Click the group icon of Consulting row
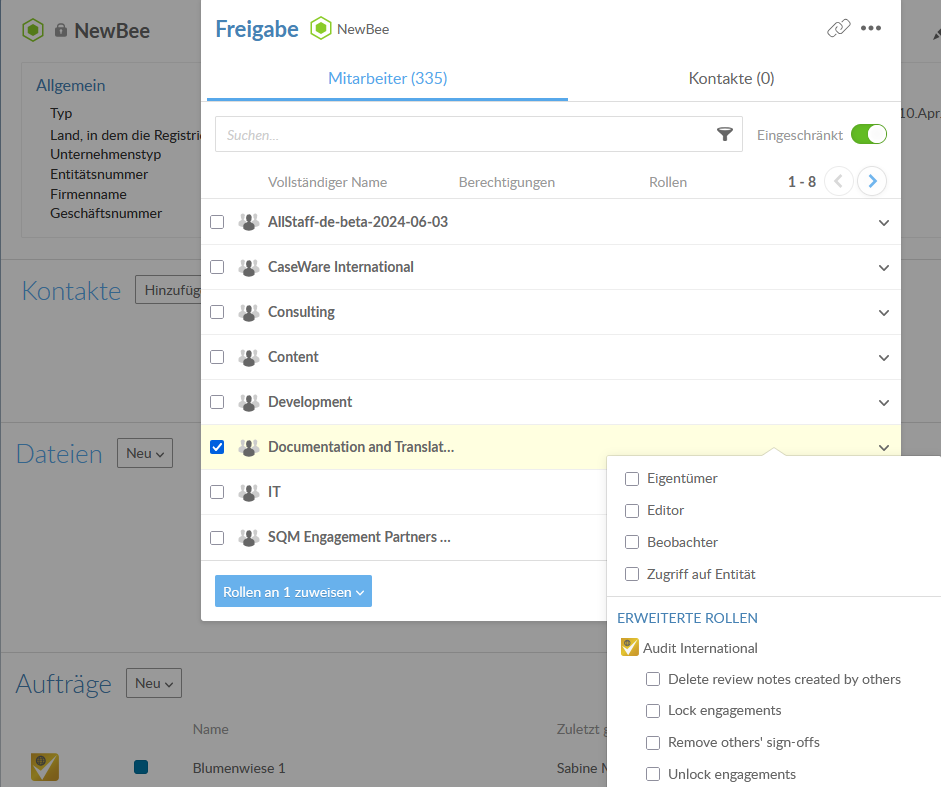Image resolution: width=941 pixels, height=787 pixels. [248, 312]
